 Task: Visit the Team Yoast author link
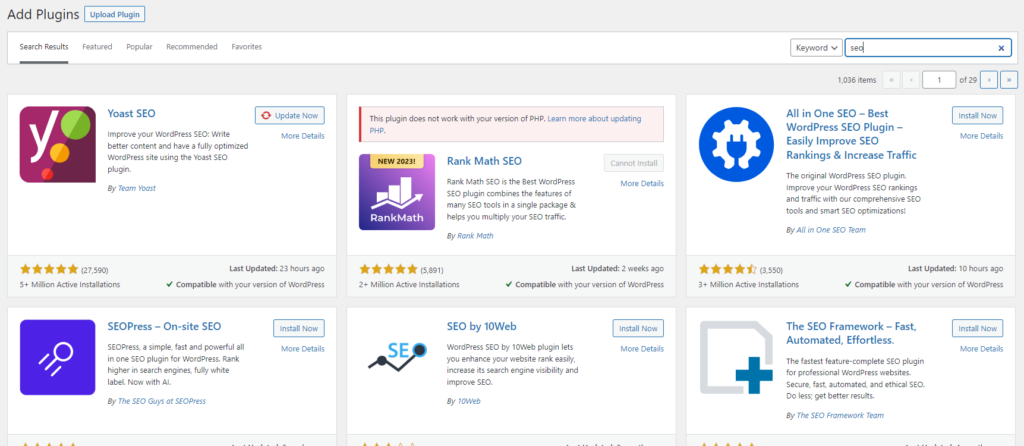coord(137,188)
